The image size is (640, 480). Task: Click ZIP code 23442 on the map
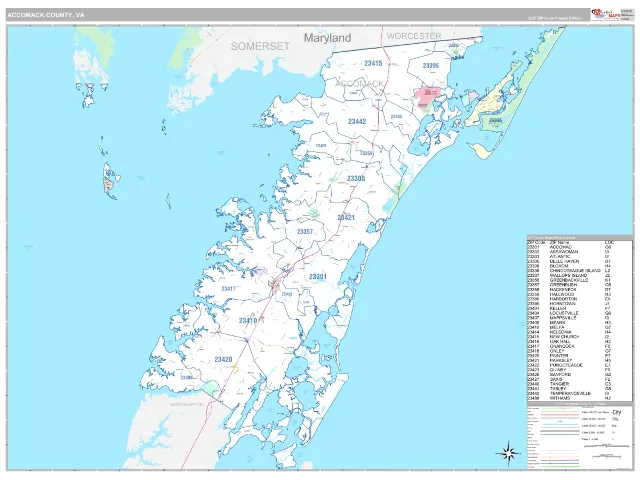tap(357, 122)
